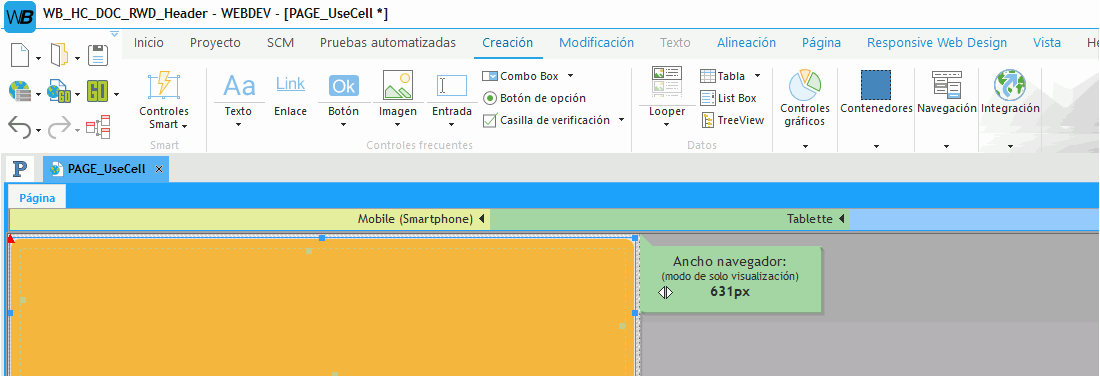Expand the Contenedores dropdown arrow
Image resolution: width=1100 pixels, height=376 pixels.
(876, 147)
